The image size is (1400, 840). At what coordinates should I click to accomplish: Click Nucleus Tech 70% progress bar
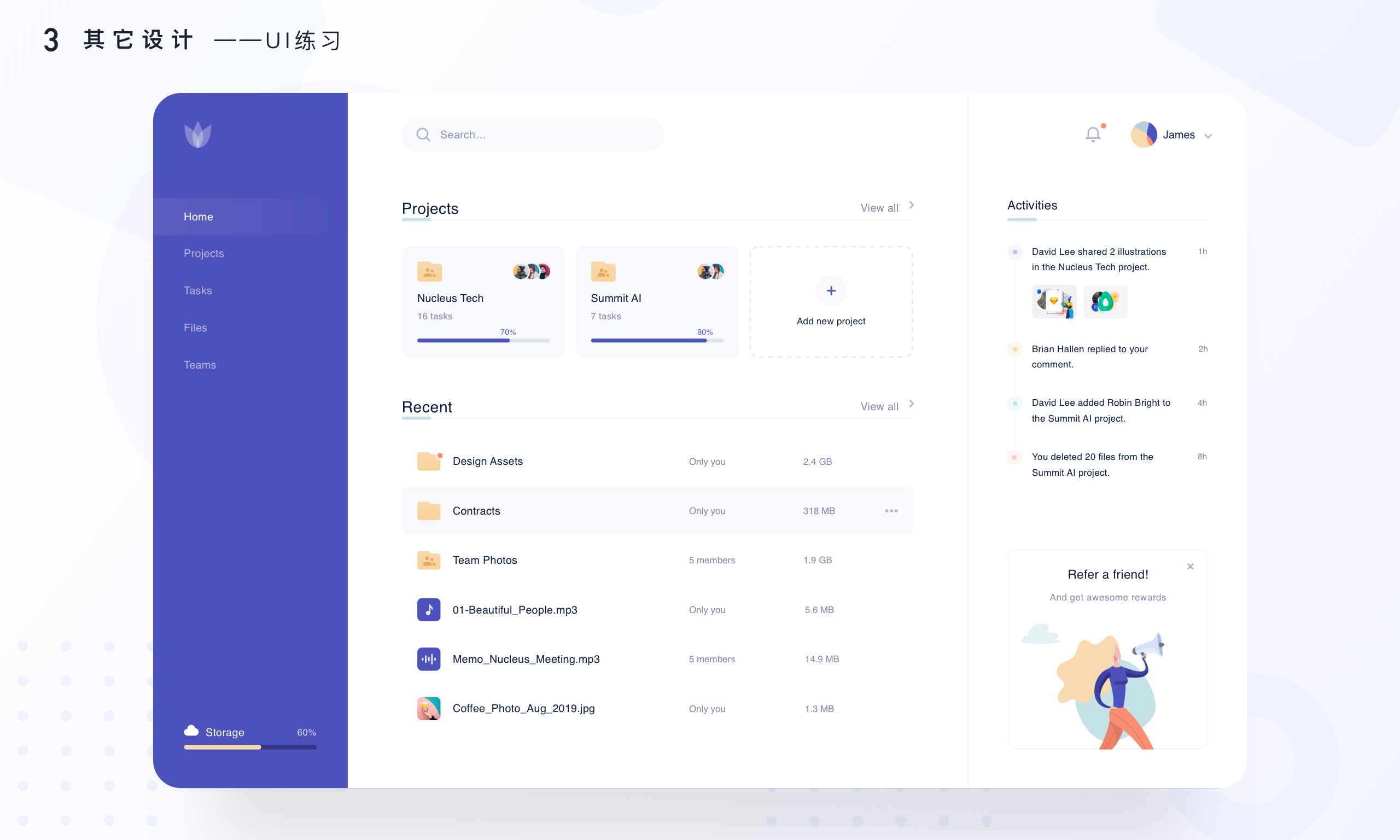[x=483, y=341]
